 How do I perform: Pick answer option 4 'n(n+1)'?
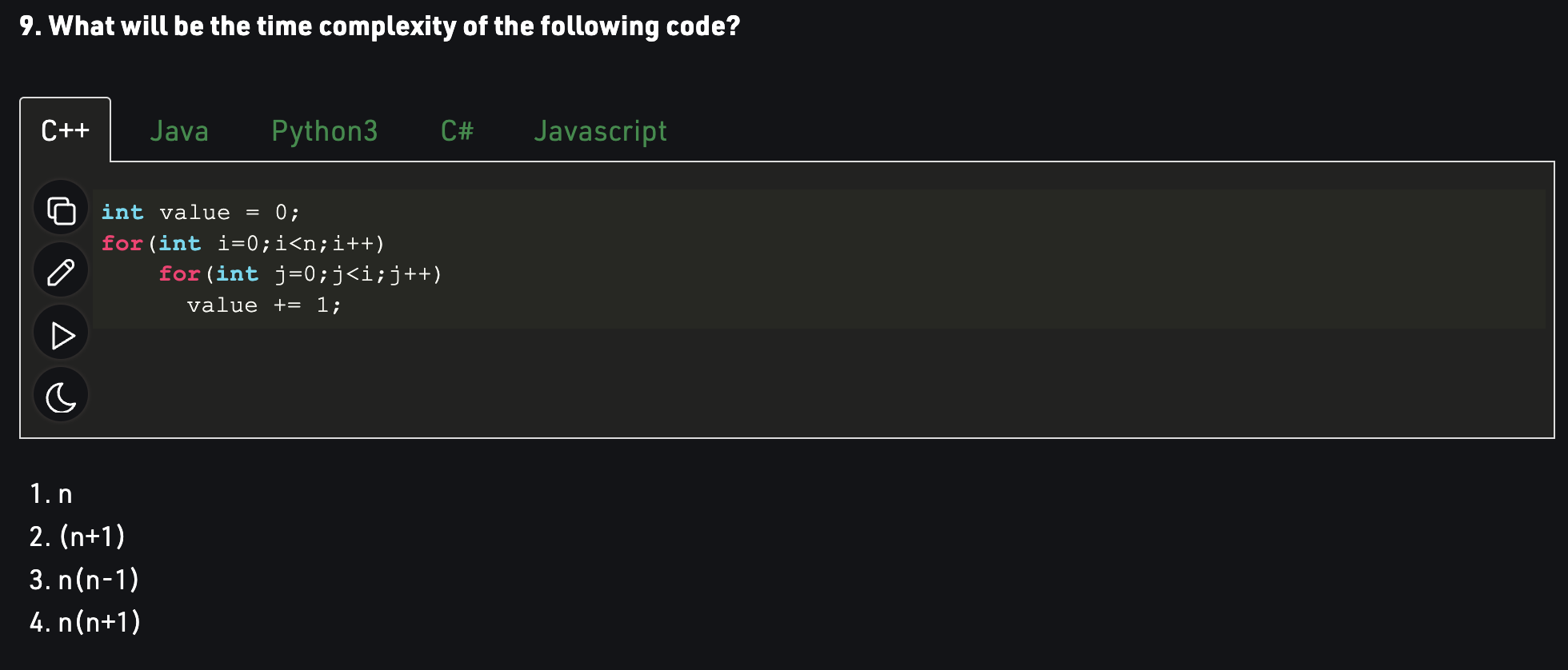point(85,622)
